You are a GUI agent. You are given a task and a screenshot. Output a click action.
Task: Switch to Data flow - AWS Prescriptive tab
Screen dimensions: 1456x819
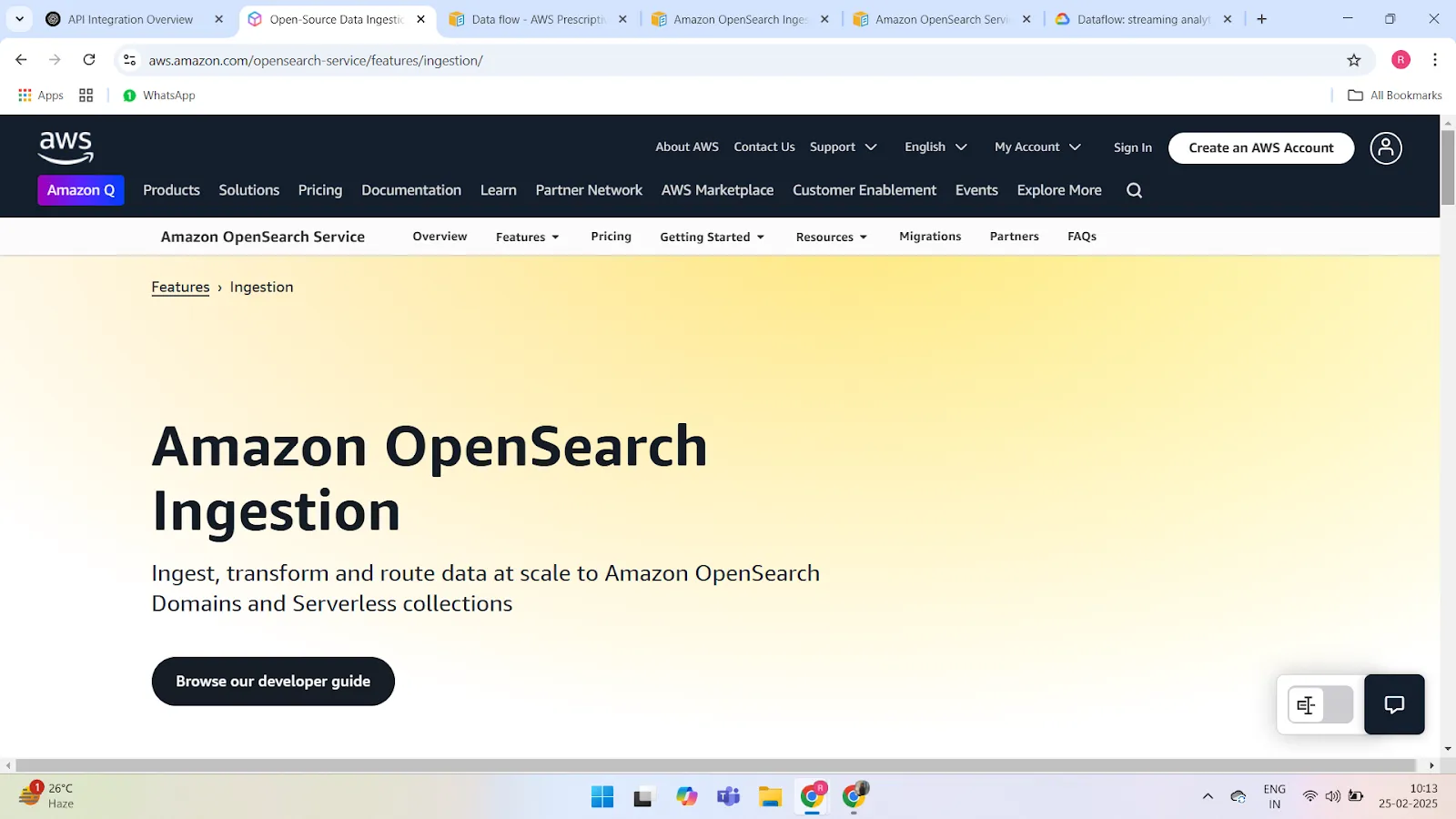[x=537, y=19]
